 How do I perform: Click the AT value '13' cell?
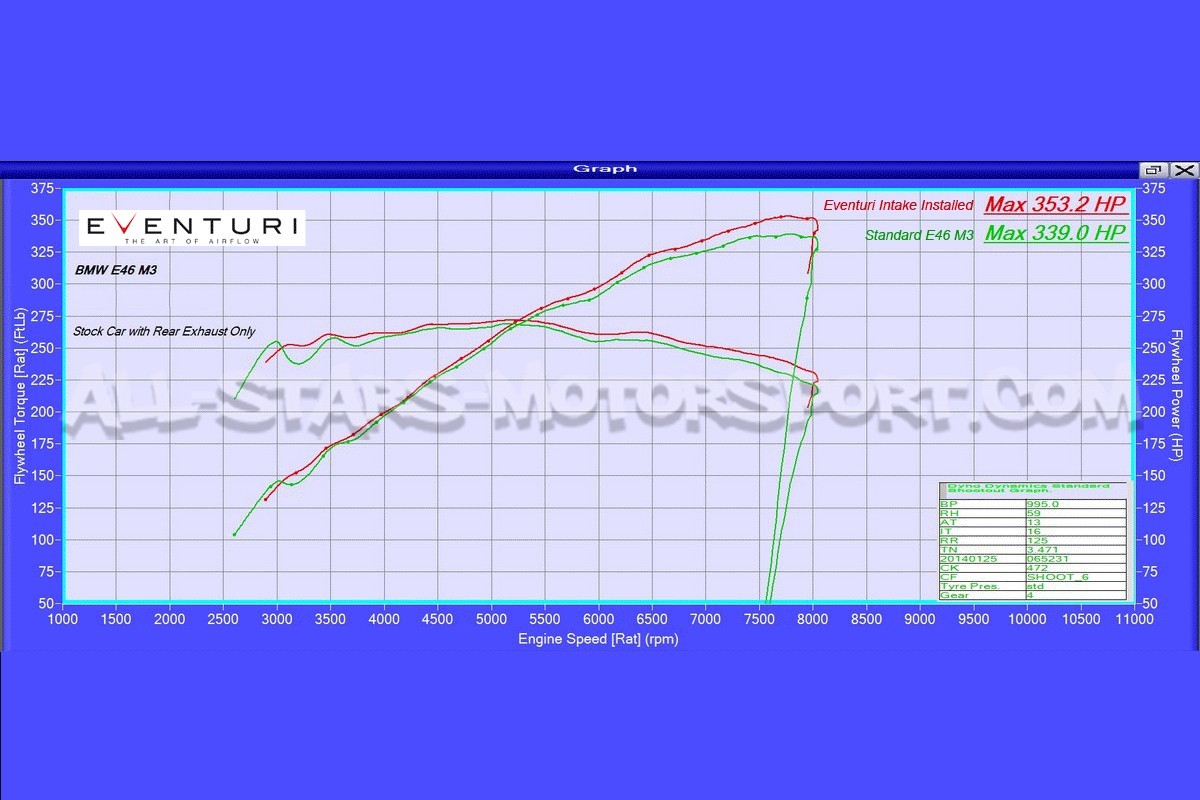tap(1076, 522)
